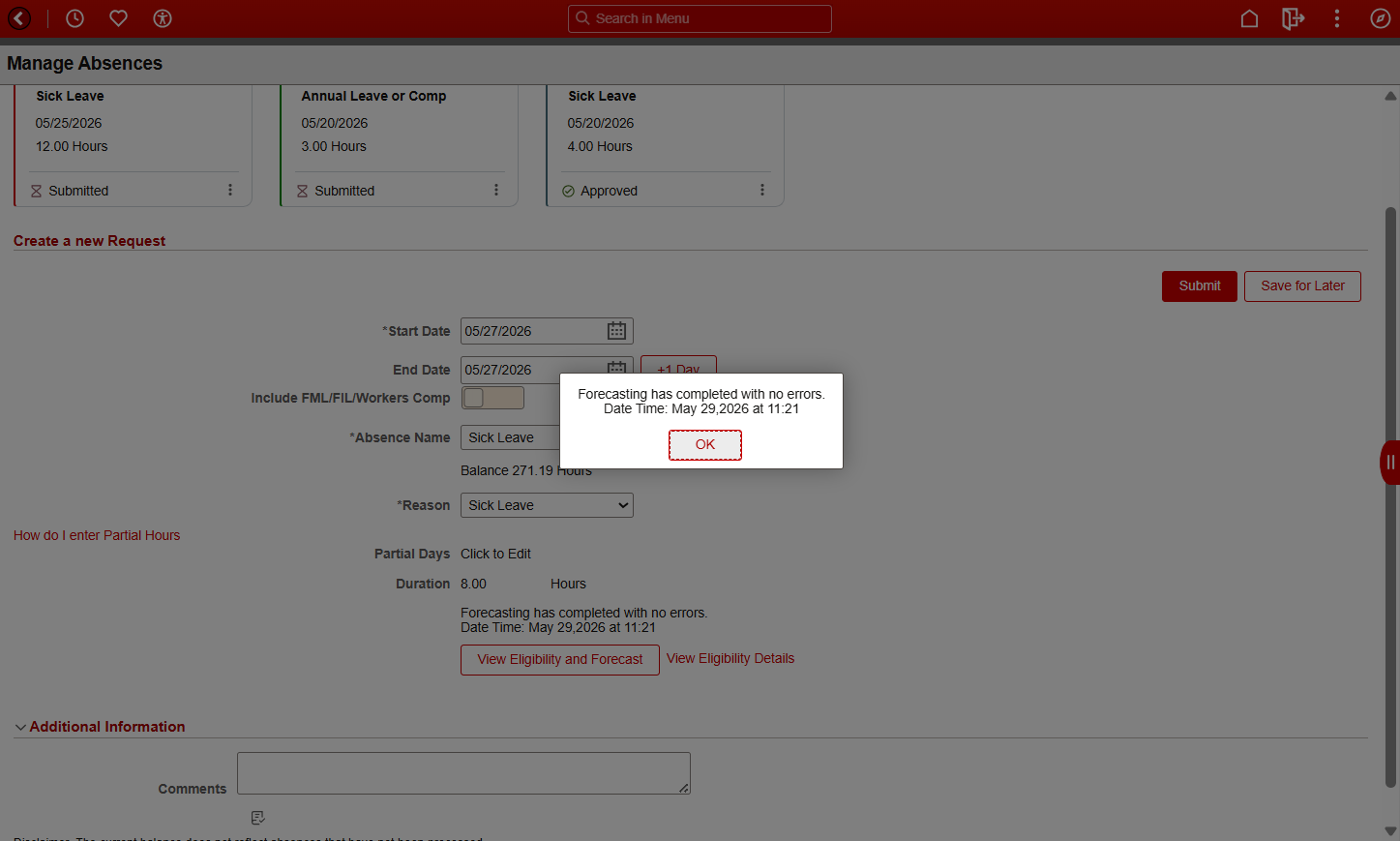Click the spell check icon below Comments
This screenshot has height=841, width=1400.
click(x=257, y=818)
